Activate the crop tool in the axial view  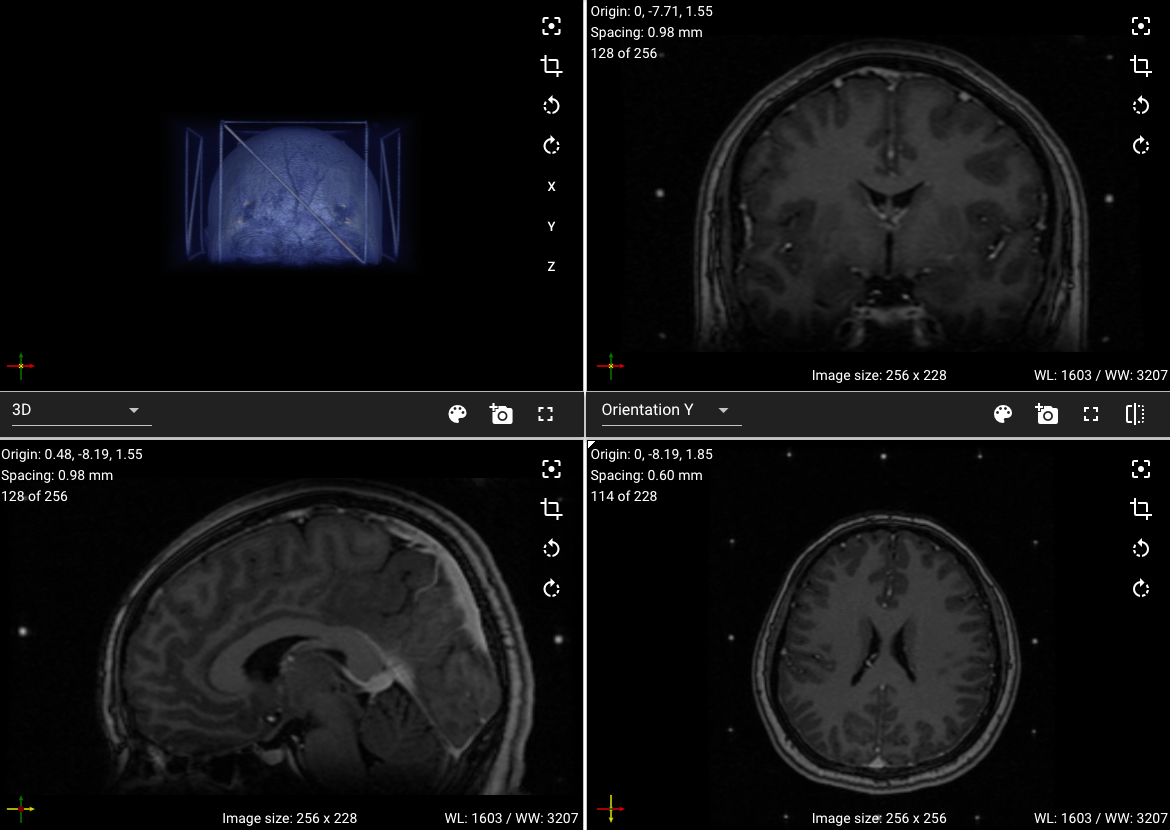point(1141,509)
